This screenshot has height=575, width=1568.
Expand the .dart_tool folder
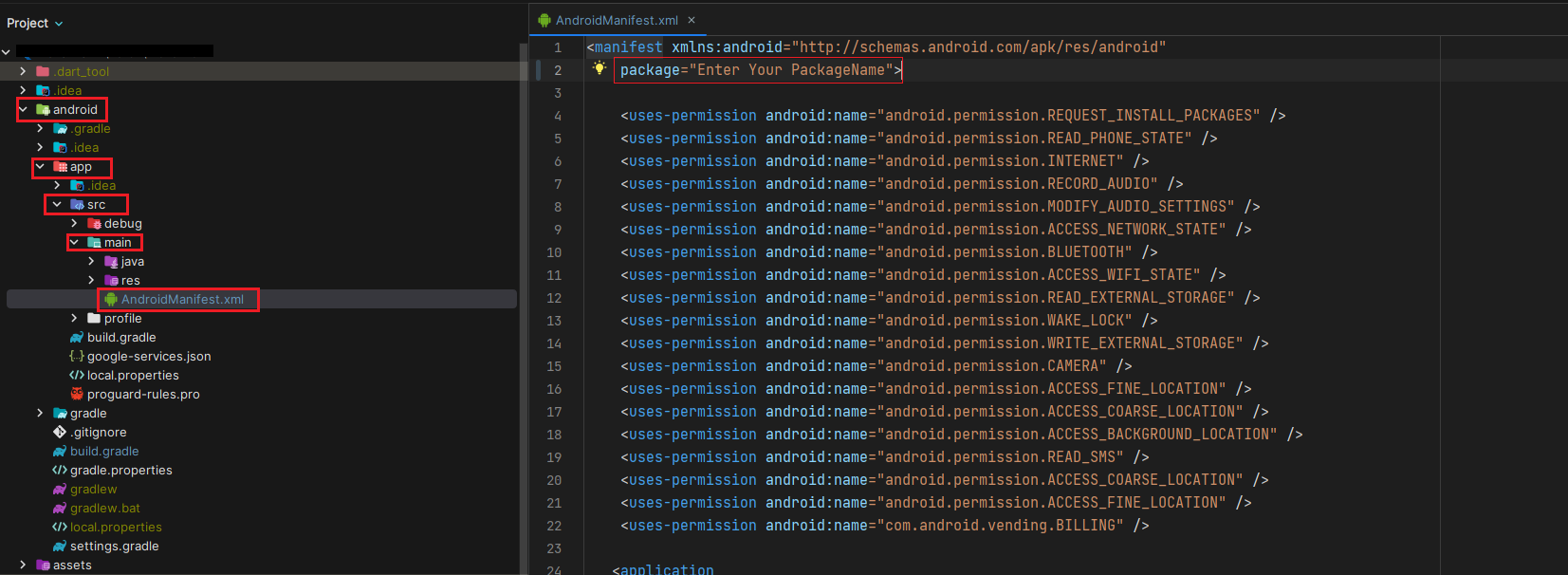(x=24, y=71)
